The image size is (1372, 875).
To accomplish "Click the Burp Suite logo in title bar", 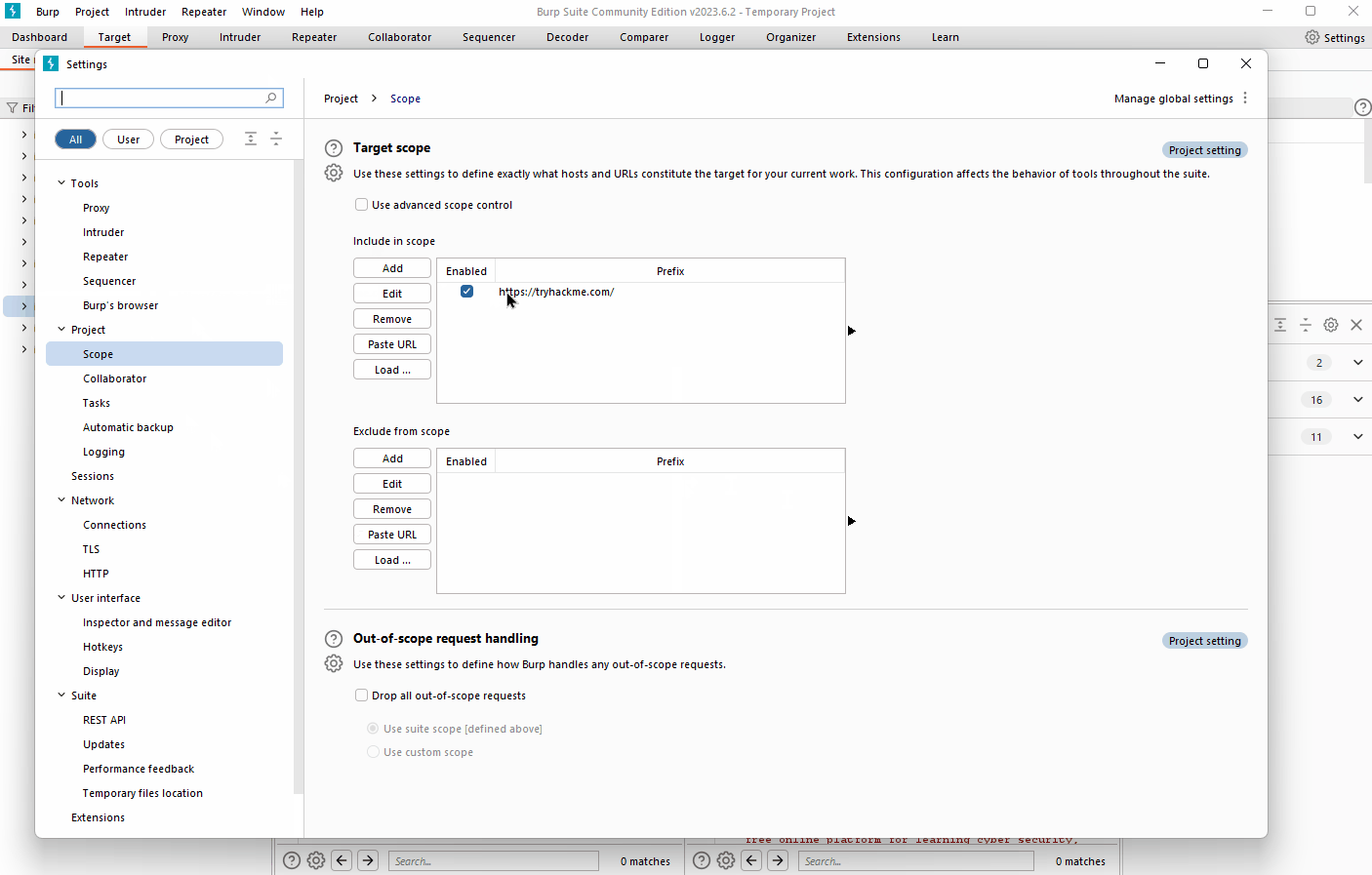I will click(13, 11).
